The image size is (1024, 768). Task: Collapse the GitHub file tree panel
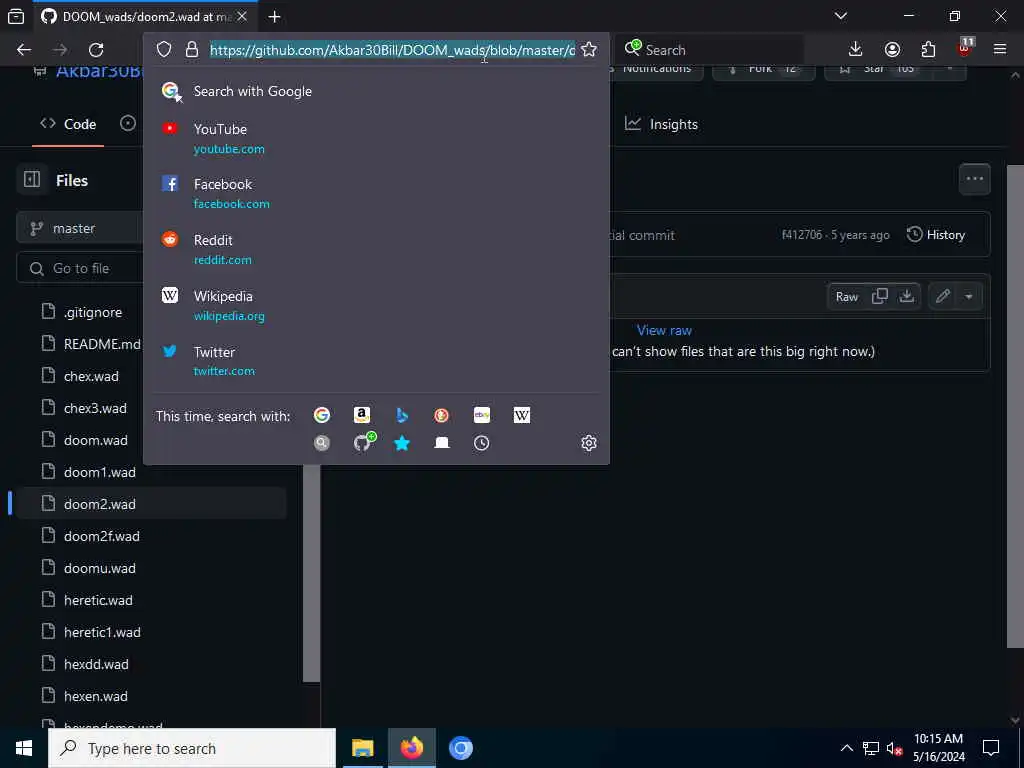pos(32,180)
